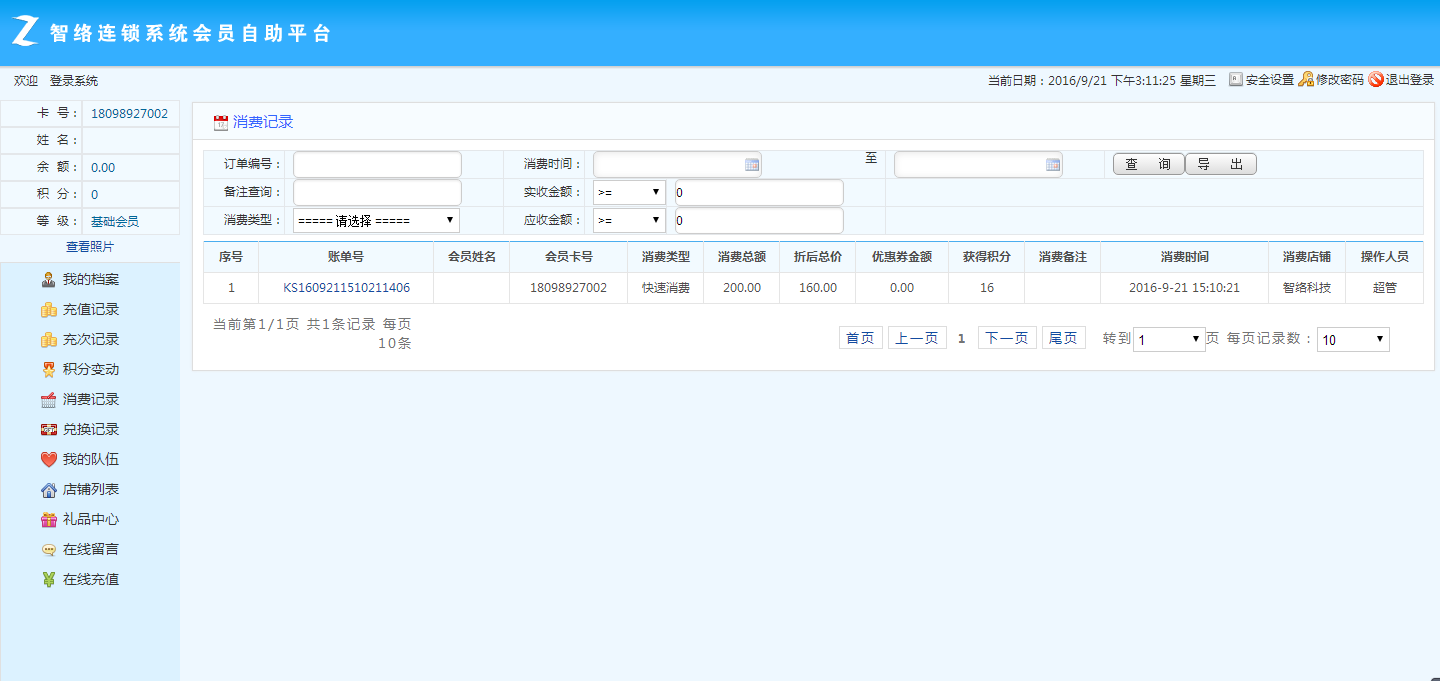Open the calendar picker for the end date

point(1053,165)
